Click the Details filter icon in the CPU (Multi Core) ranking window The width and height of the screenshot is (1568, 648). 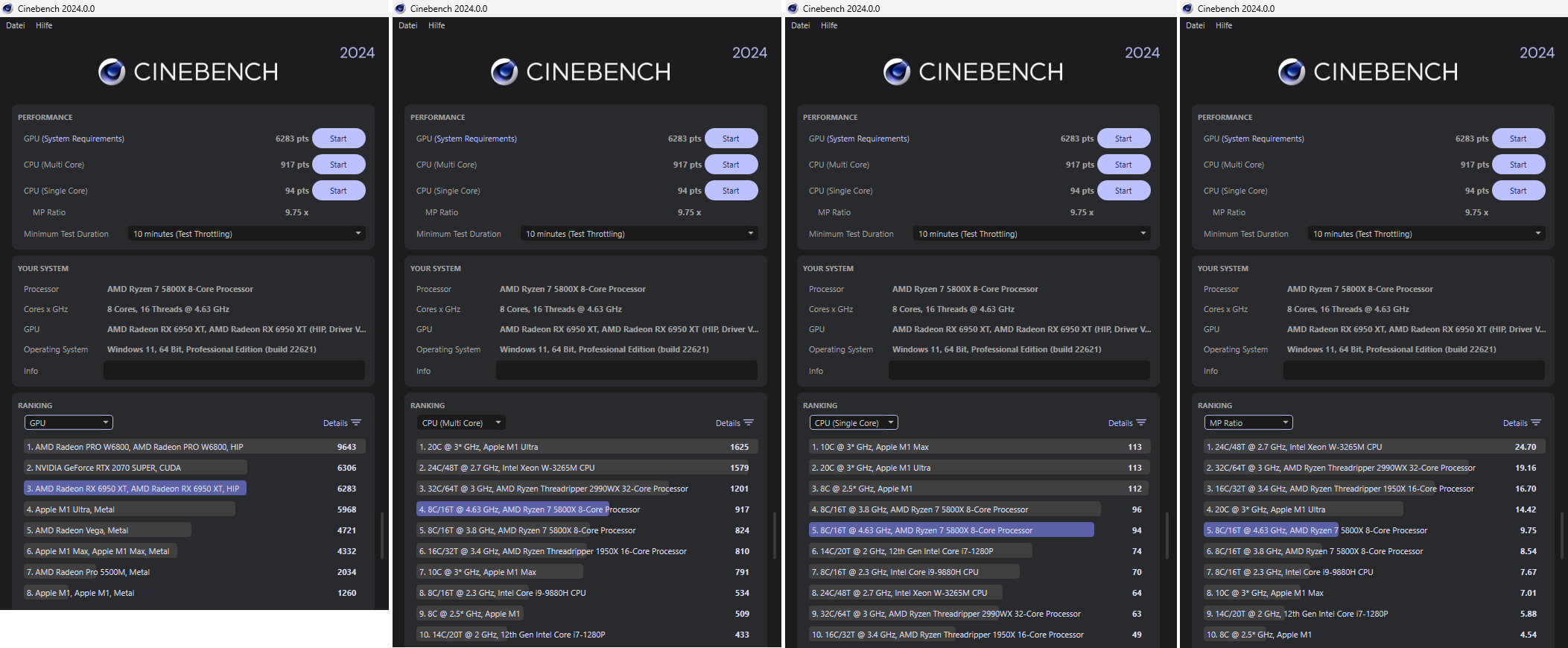coord(749,422)
